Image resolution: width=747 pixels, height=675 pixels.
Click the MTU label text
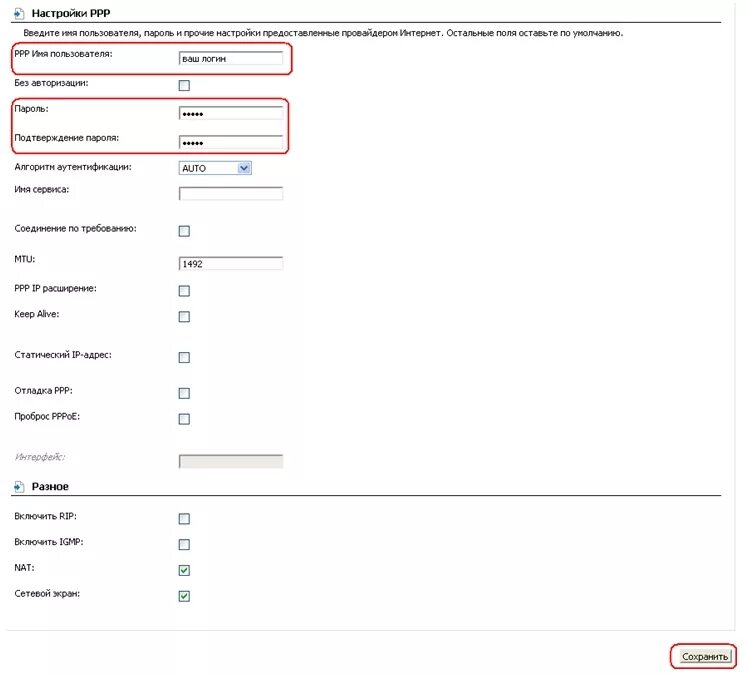pos(25,259)
